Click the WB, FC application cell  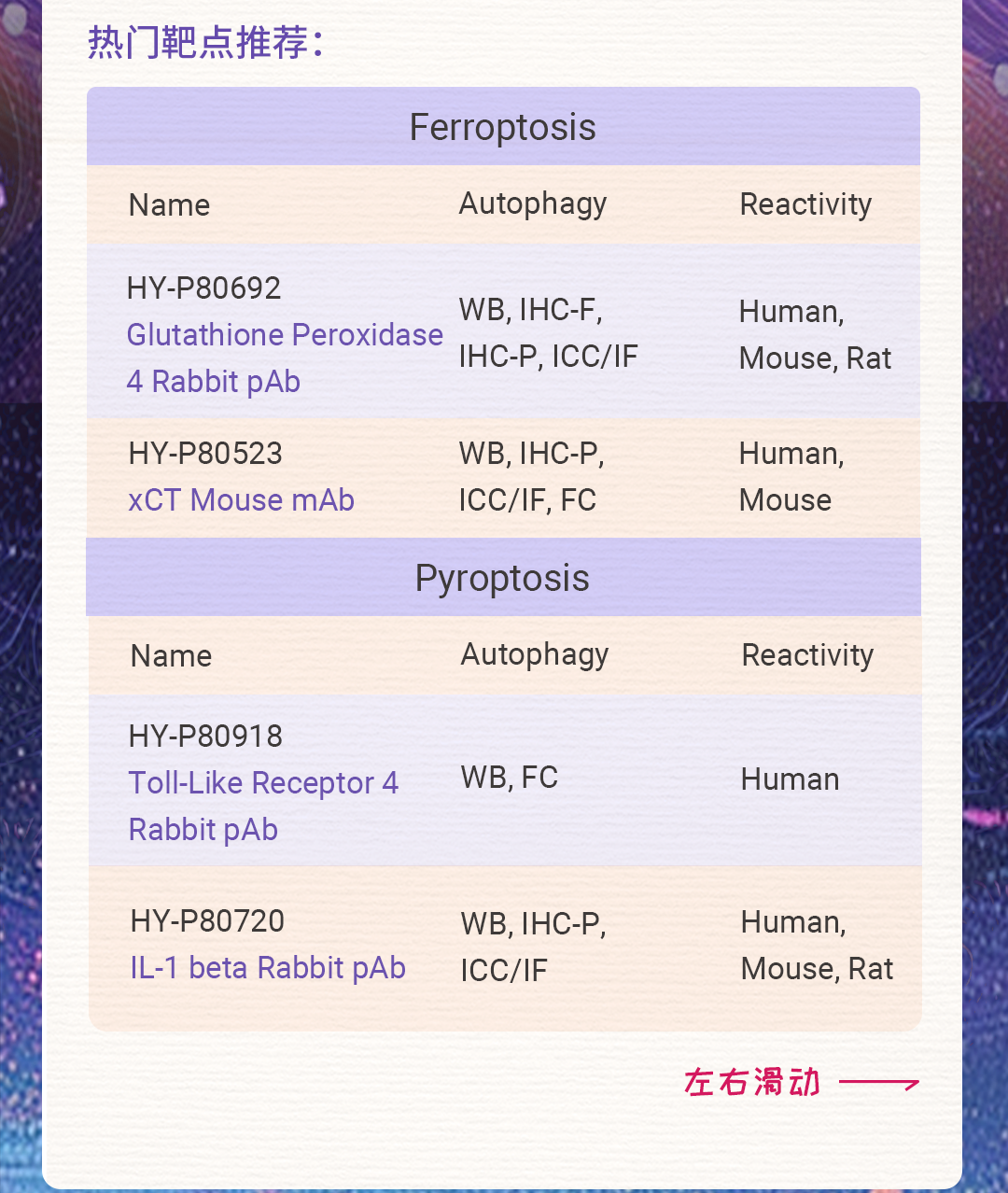pyautogui.click(x=510, y=778)
